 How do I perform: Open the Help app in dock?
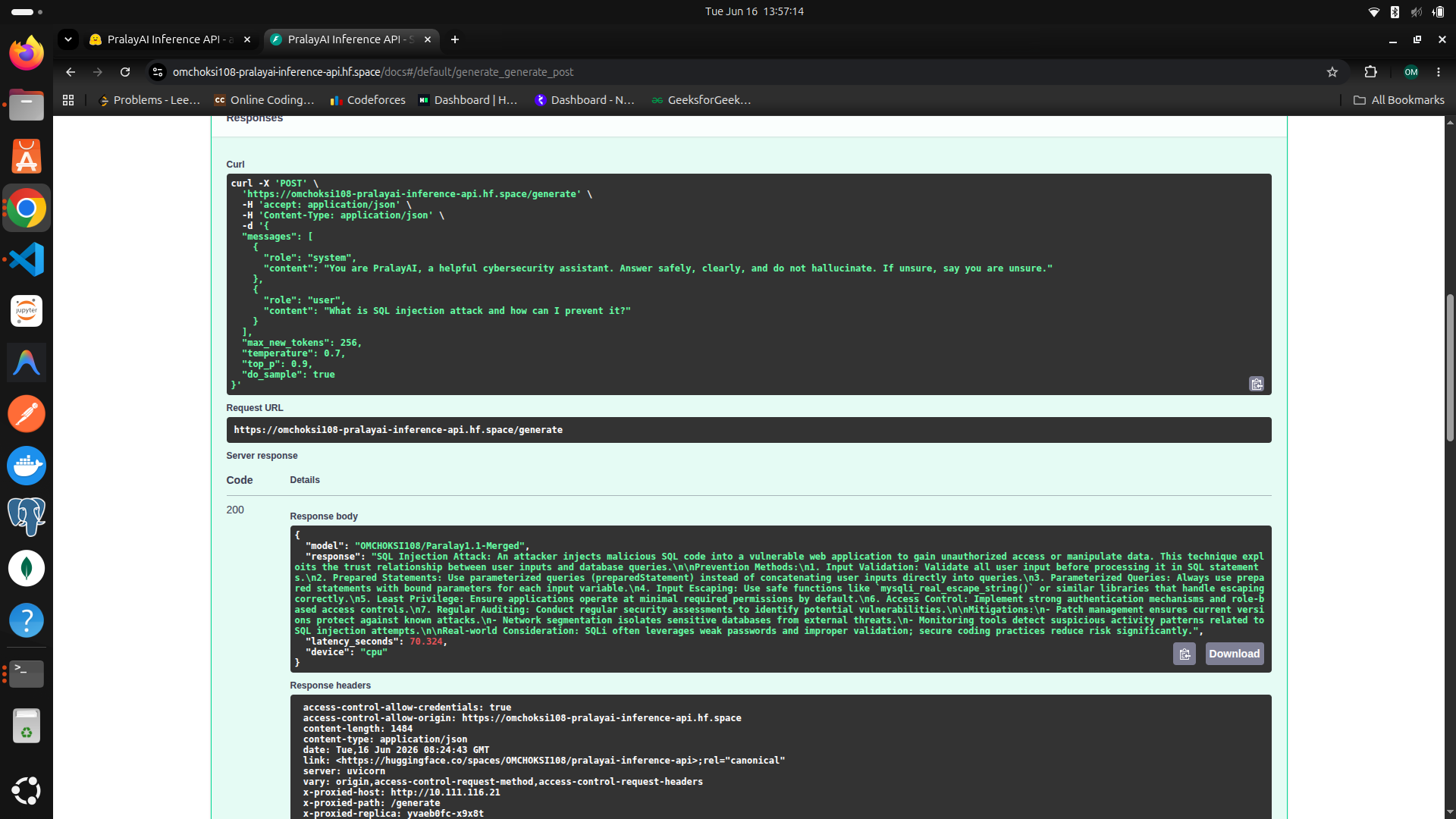[27, 620]
